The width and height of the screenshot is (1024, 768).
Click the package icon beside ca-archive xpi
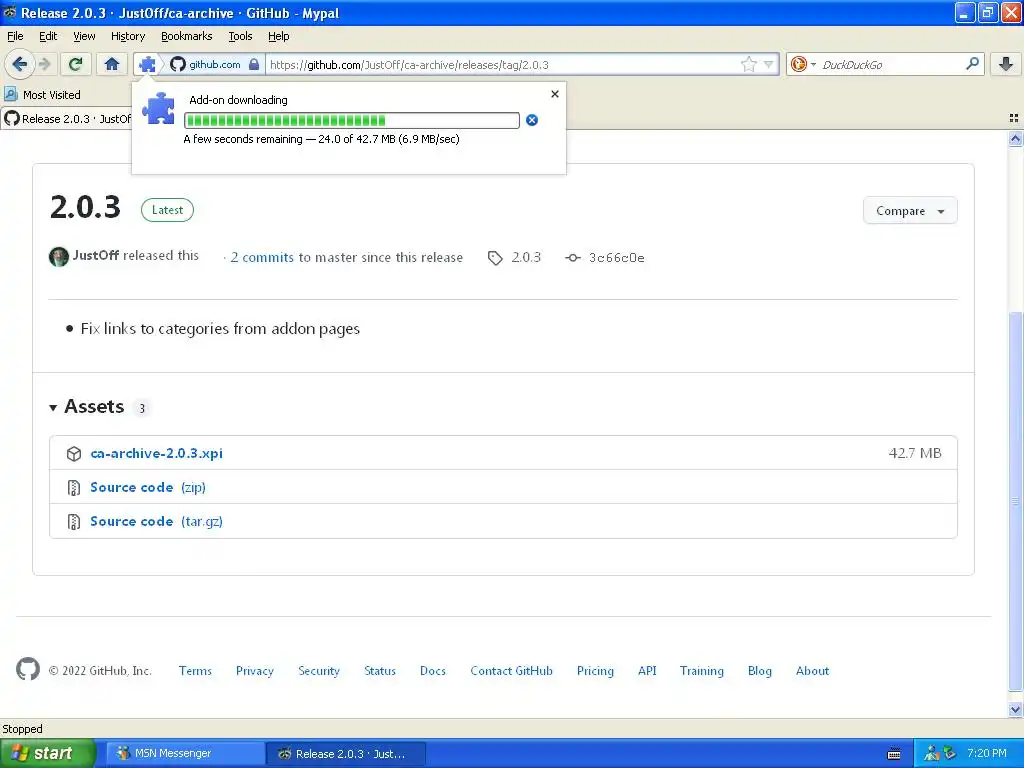(74, 453)
